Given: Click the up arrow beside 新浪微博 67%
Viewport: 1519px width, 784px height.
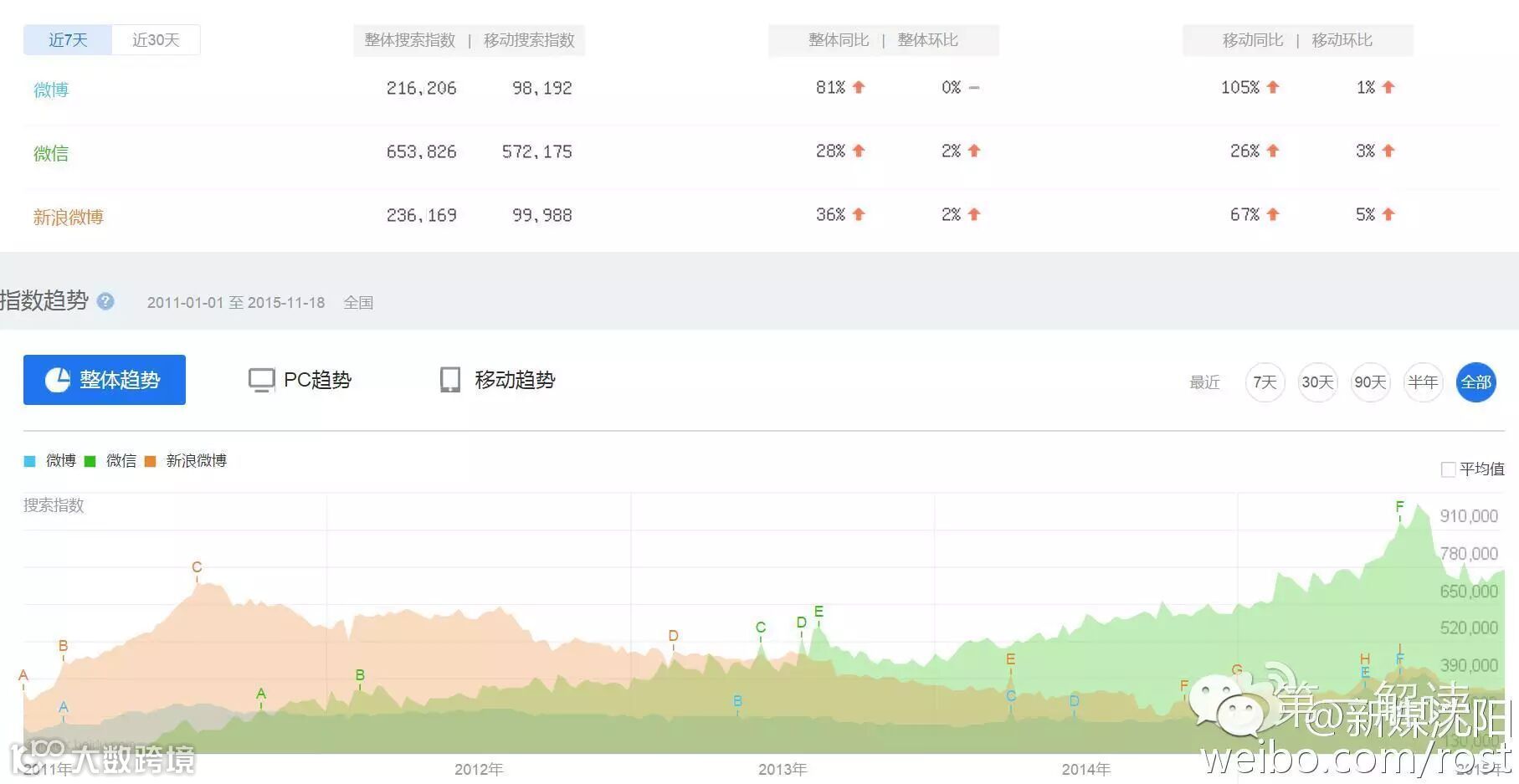Looking at the screenshot, I should pos(1273,214).
